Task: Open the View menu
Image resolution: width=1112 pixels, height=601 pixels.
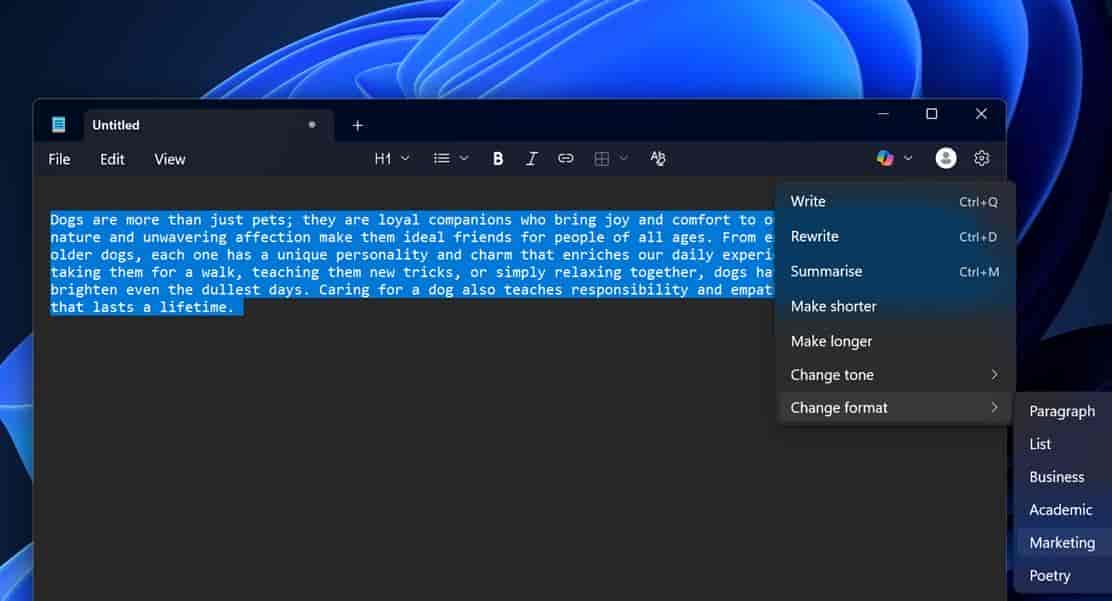Action: tap(169, 159)
